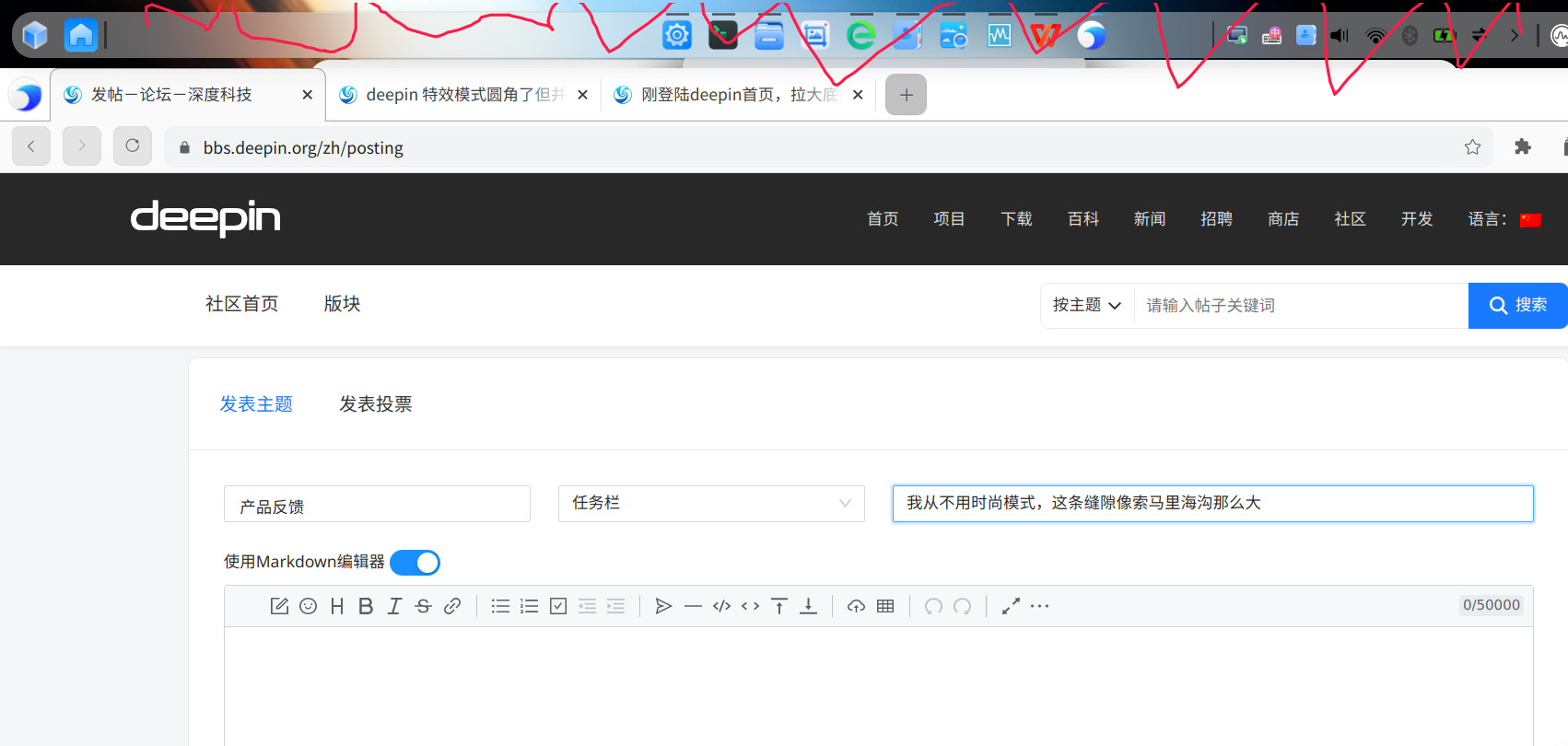Image resolution: width=1568 pixels, height=746 pixels.
Task: Insert an unordered bullet list
Action: point(500,606)
